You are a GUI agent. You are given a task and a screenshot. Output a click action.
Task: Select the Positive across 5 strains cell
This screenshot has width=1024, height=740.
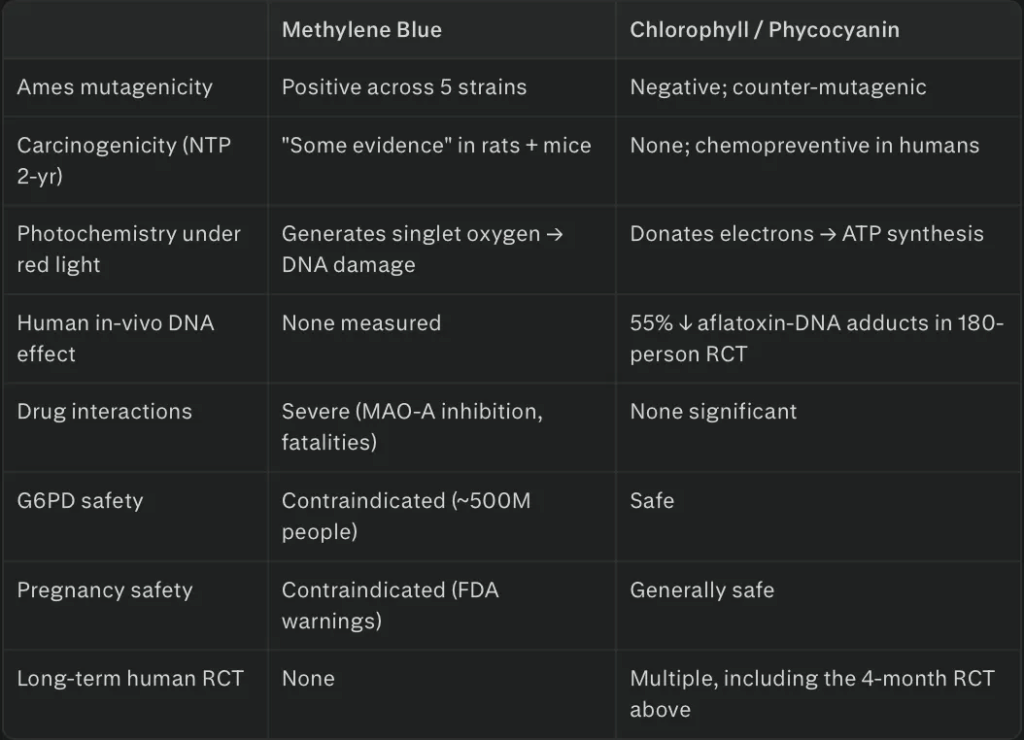[x=404, y=88]
